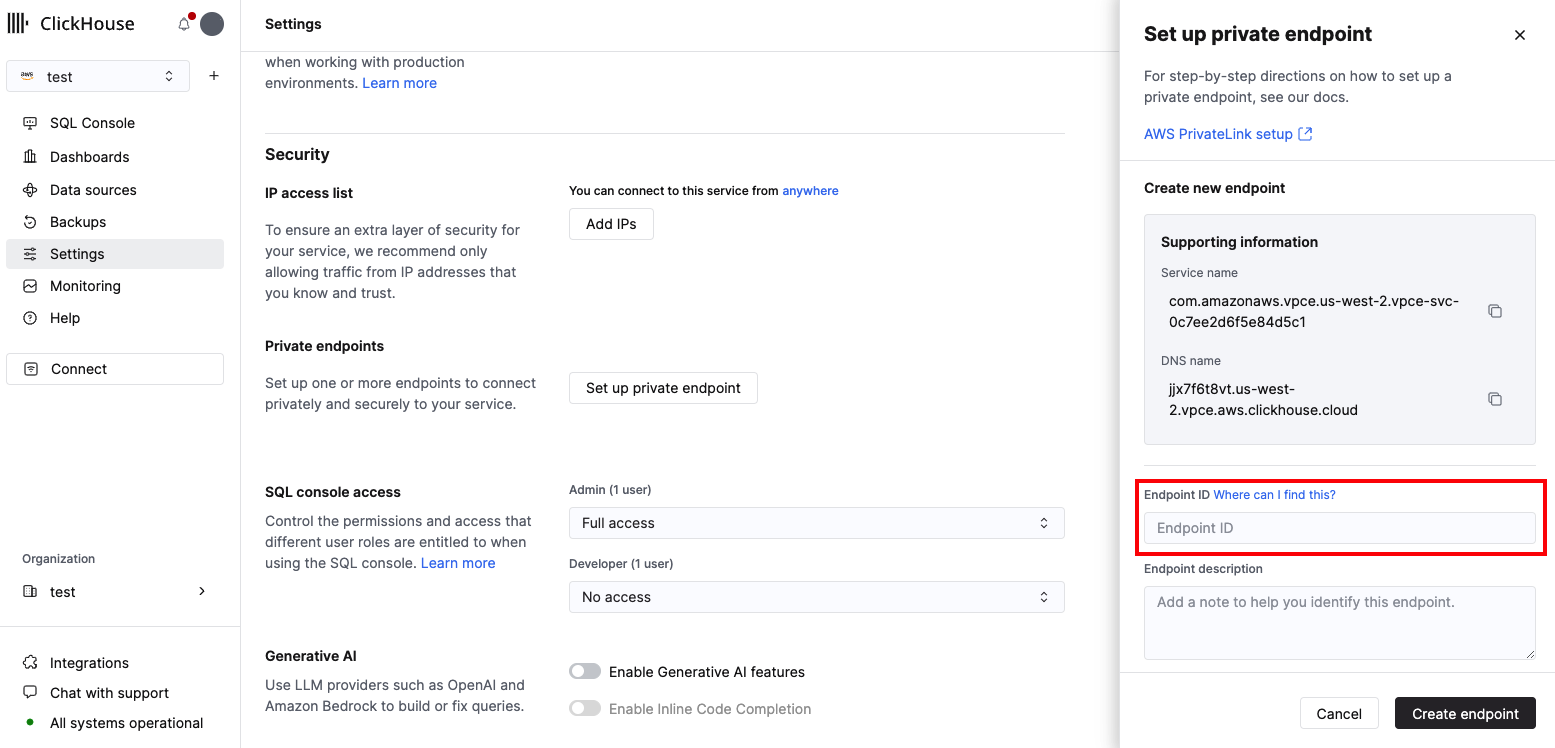Viewport: 1555px width, 748px height.
Task: Change Admin access from Full access
Action: (816, 522)
